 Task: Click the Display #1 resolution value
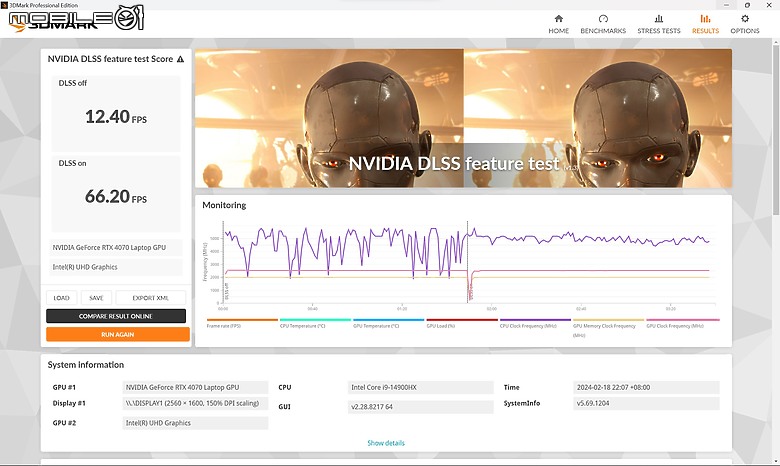tap(195, 403)
